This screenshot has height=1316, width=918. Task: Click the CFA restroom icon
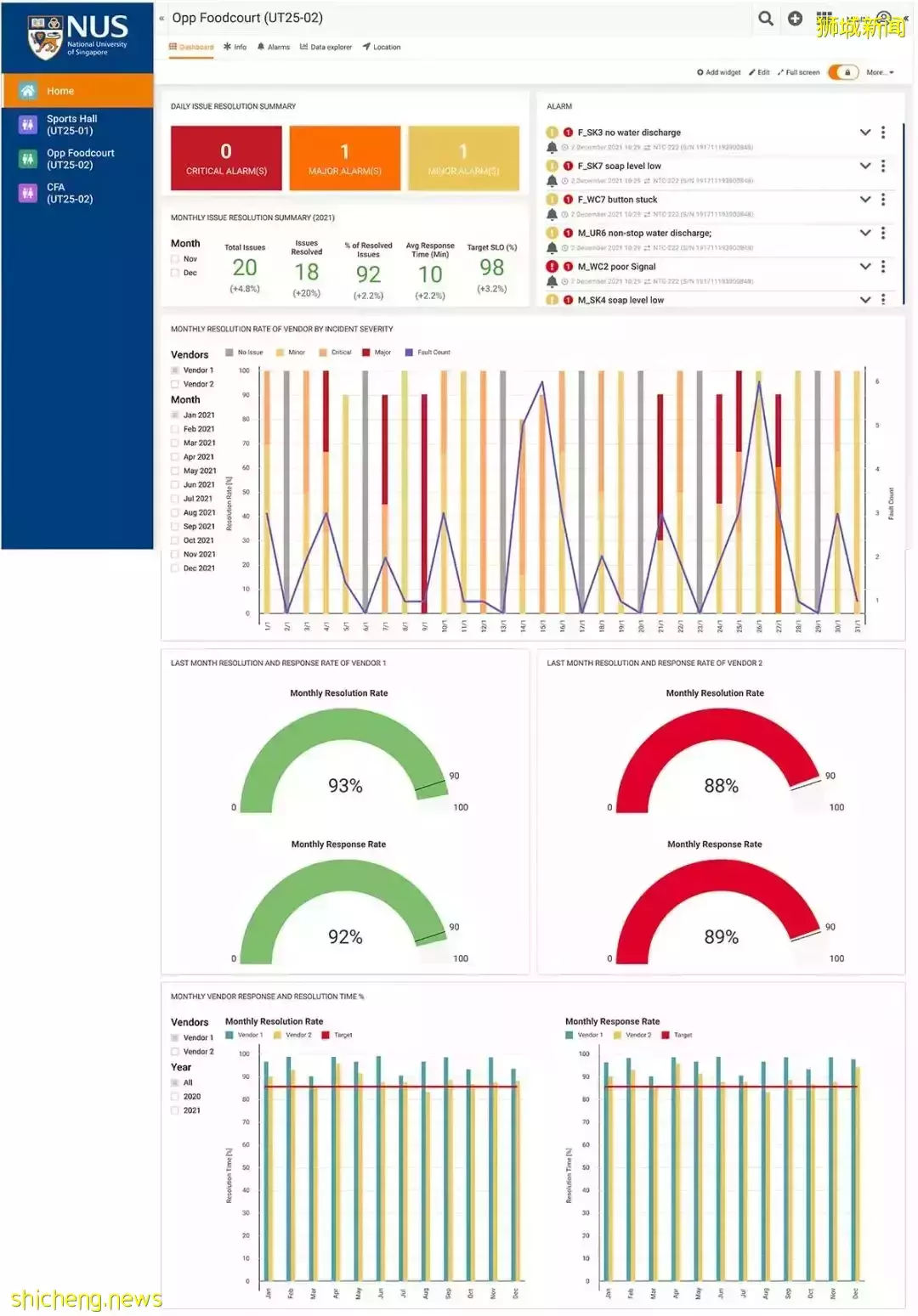(x=28, y=193)
